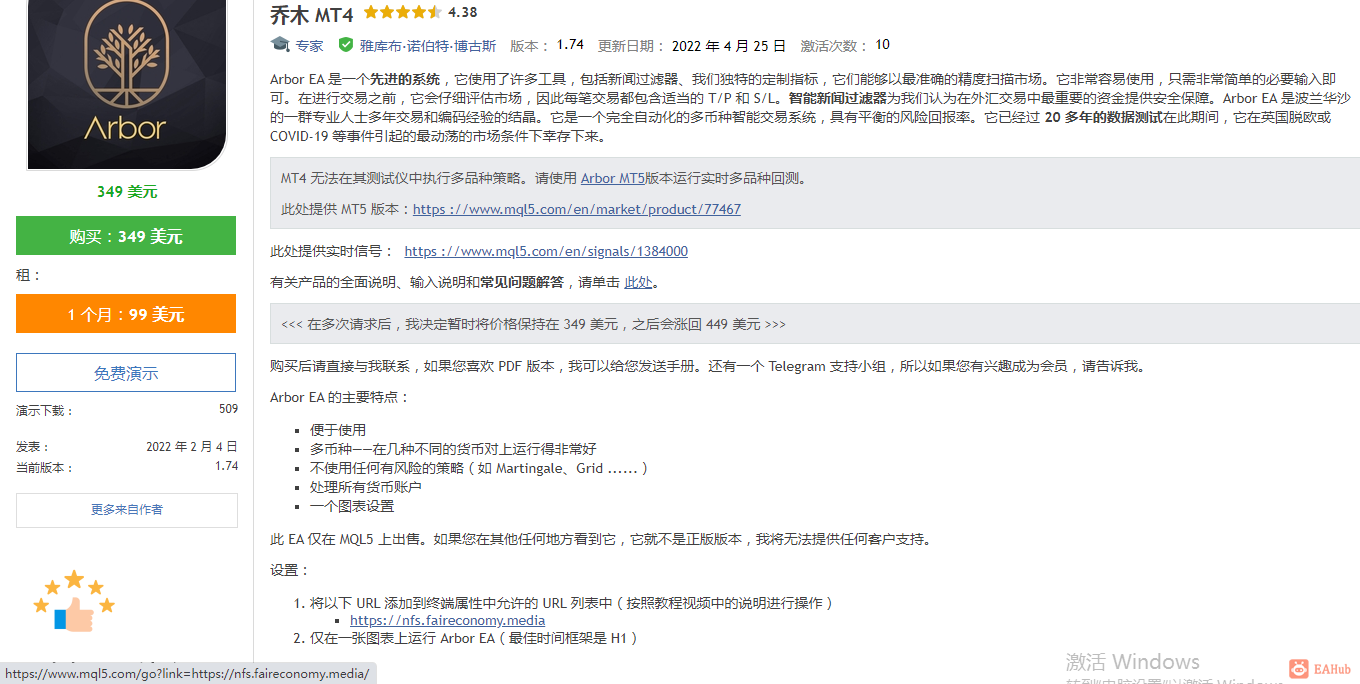Open the signals/1384000 URL link
Screen dimensions: 1360x684
tap(546, 252)
